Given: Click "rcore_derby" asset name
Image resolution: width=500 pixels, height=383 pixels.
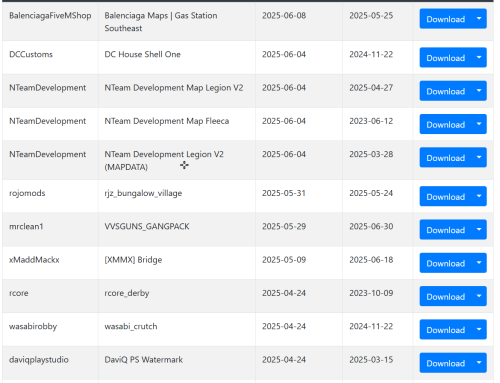Looking at the screenshot, I should [127, 293].
